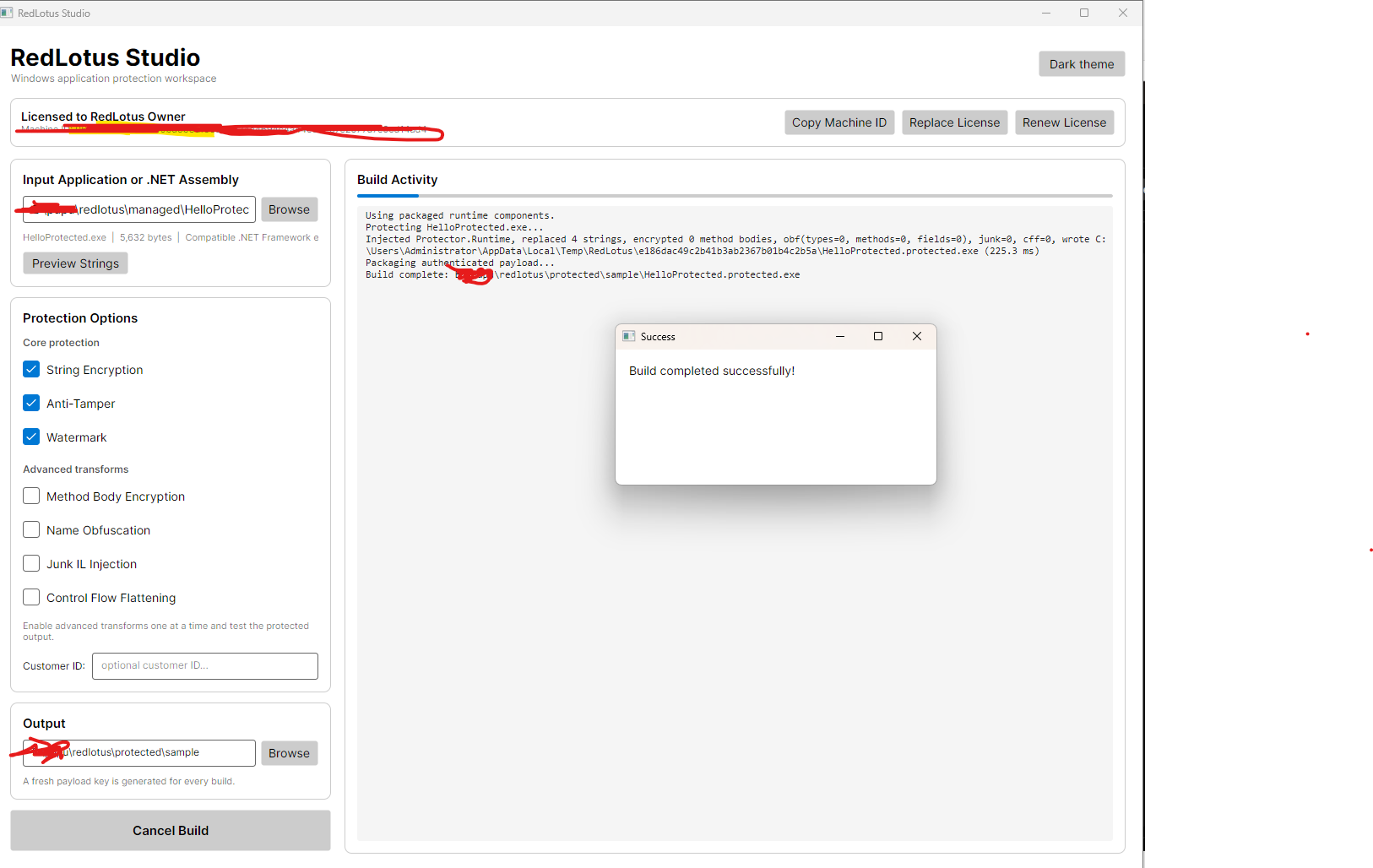Open Replace License dialog
The image size is (1373, 868).
click(954, 122)
